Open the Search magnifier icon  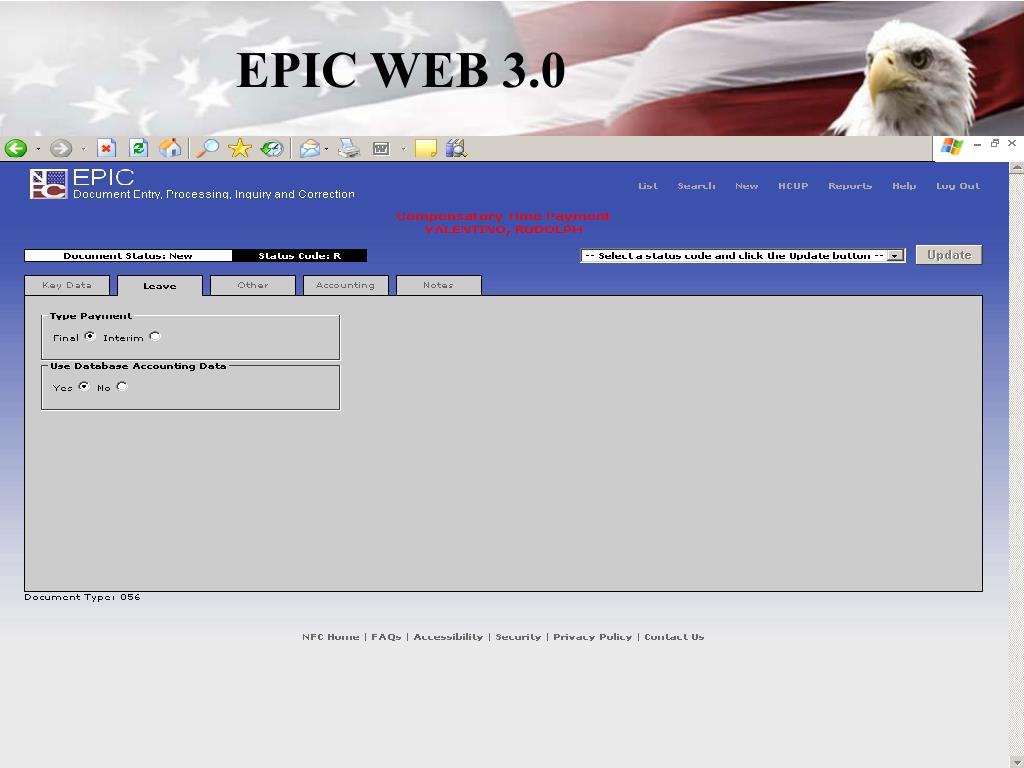point(208,148)
